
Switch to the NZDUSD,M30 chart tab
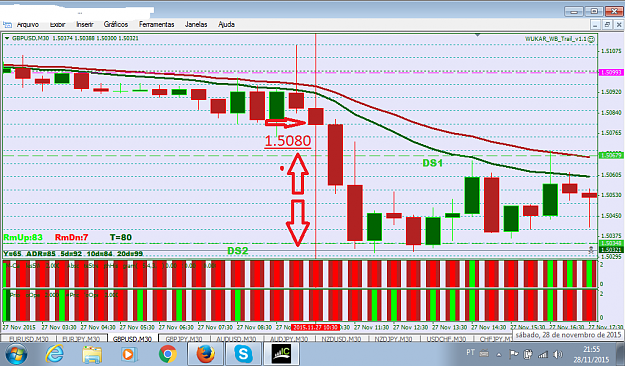coord(341,339)
